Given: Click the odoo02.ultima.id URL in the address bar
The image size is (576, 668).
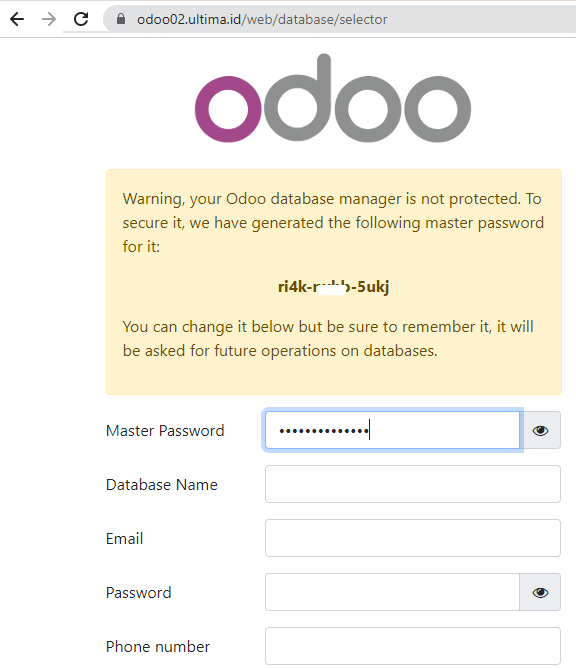Looking at the screenshot, I should (262, 20).
